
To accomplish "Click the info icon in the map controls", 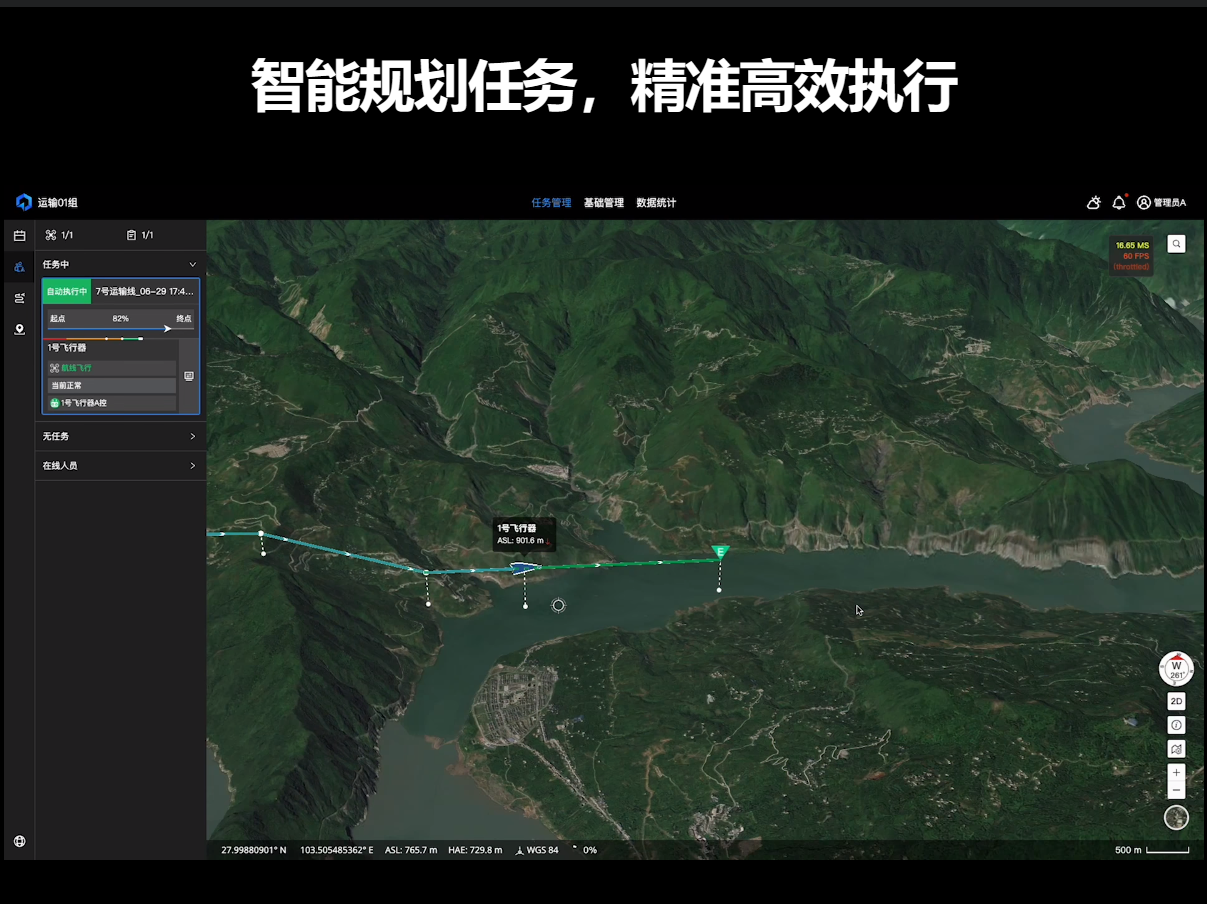I will (1176, 722).
